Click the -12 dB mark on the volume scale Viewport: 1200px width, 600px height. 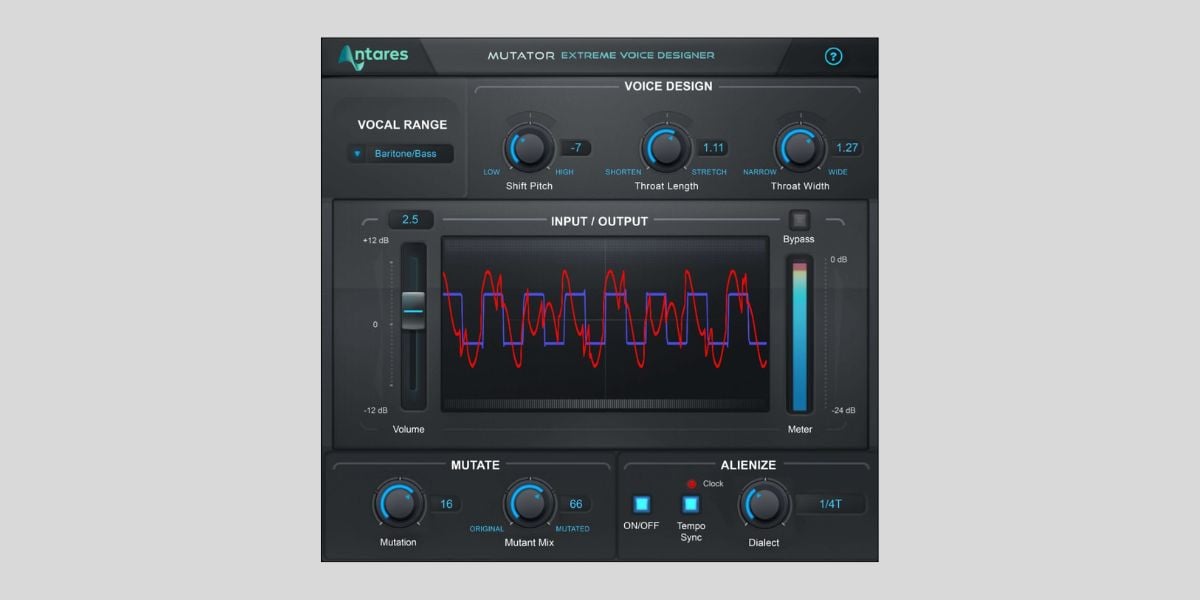click(x=375, y=410)
